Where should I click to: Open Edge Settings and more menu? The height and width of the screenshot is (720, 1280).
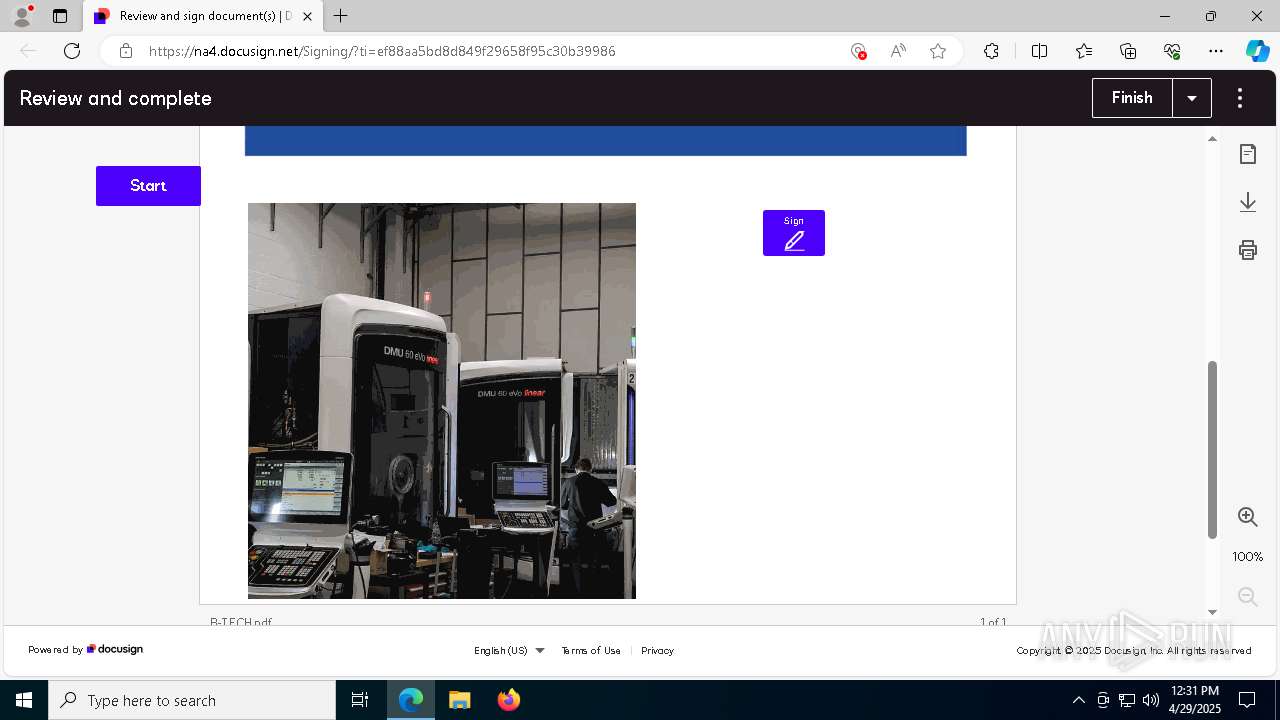click(x=1216, y=51)
